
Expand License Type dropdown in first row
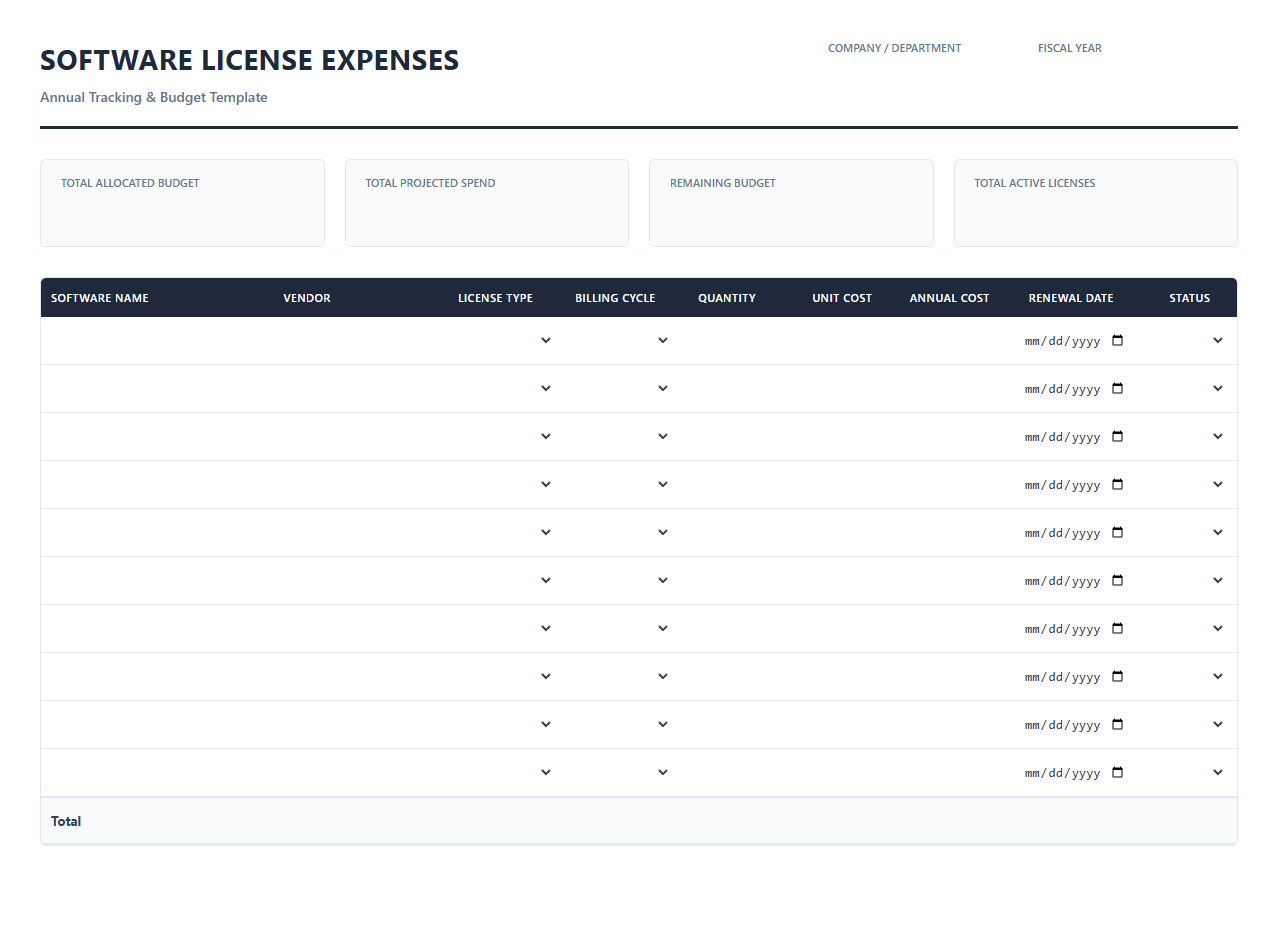pyautogui.click(x=505, y=340)
